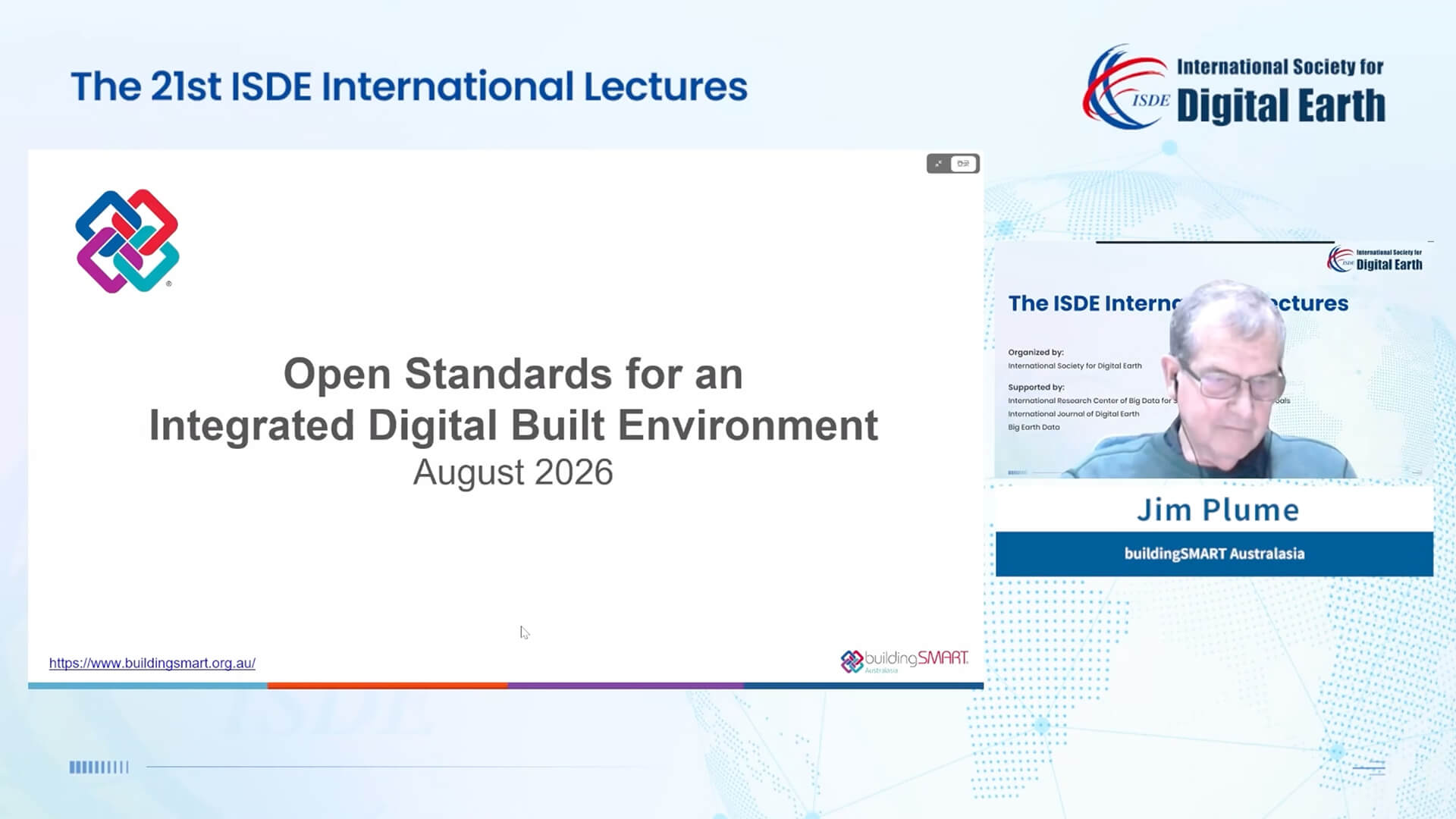Click the interlocking buildingSMART logo on the slide

(x=127, y=241)
